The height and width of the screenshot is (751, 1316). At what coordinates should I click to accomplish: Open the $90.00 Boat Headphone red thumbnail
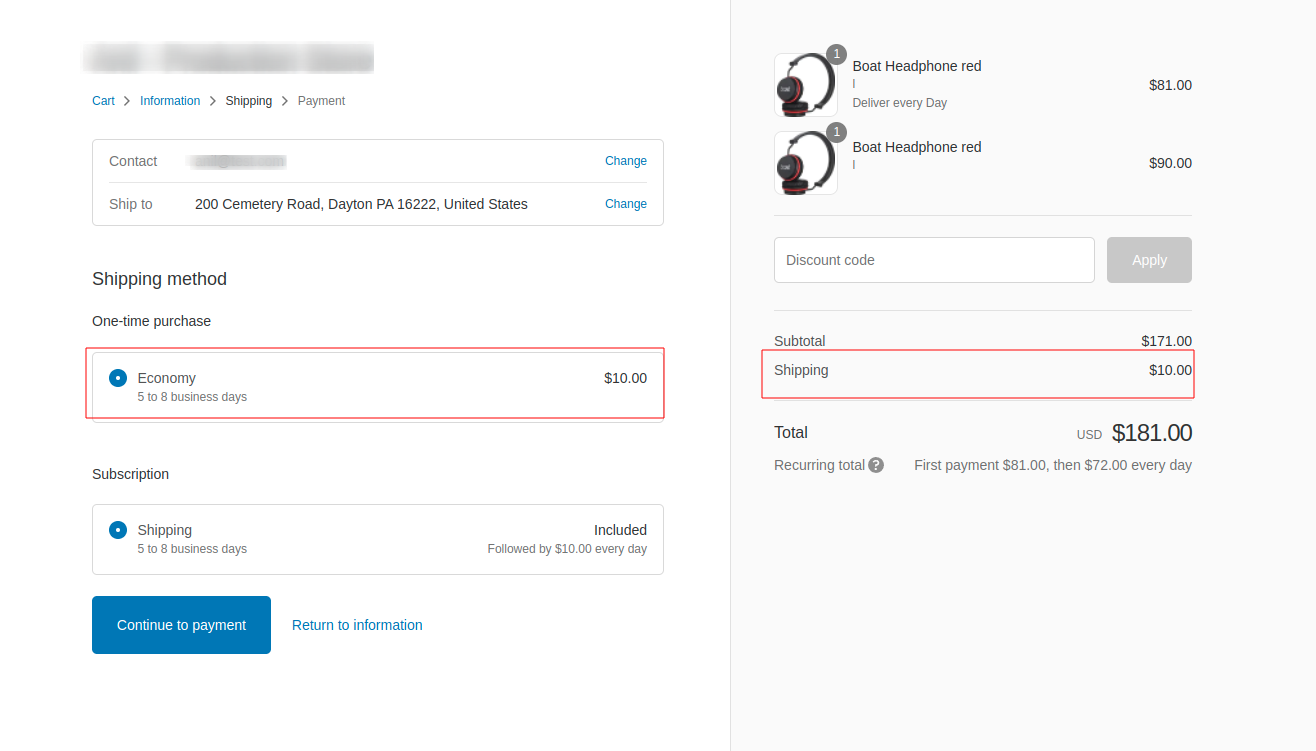(x=805, y=163)
